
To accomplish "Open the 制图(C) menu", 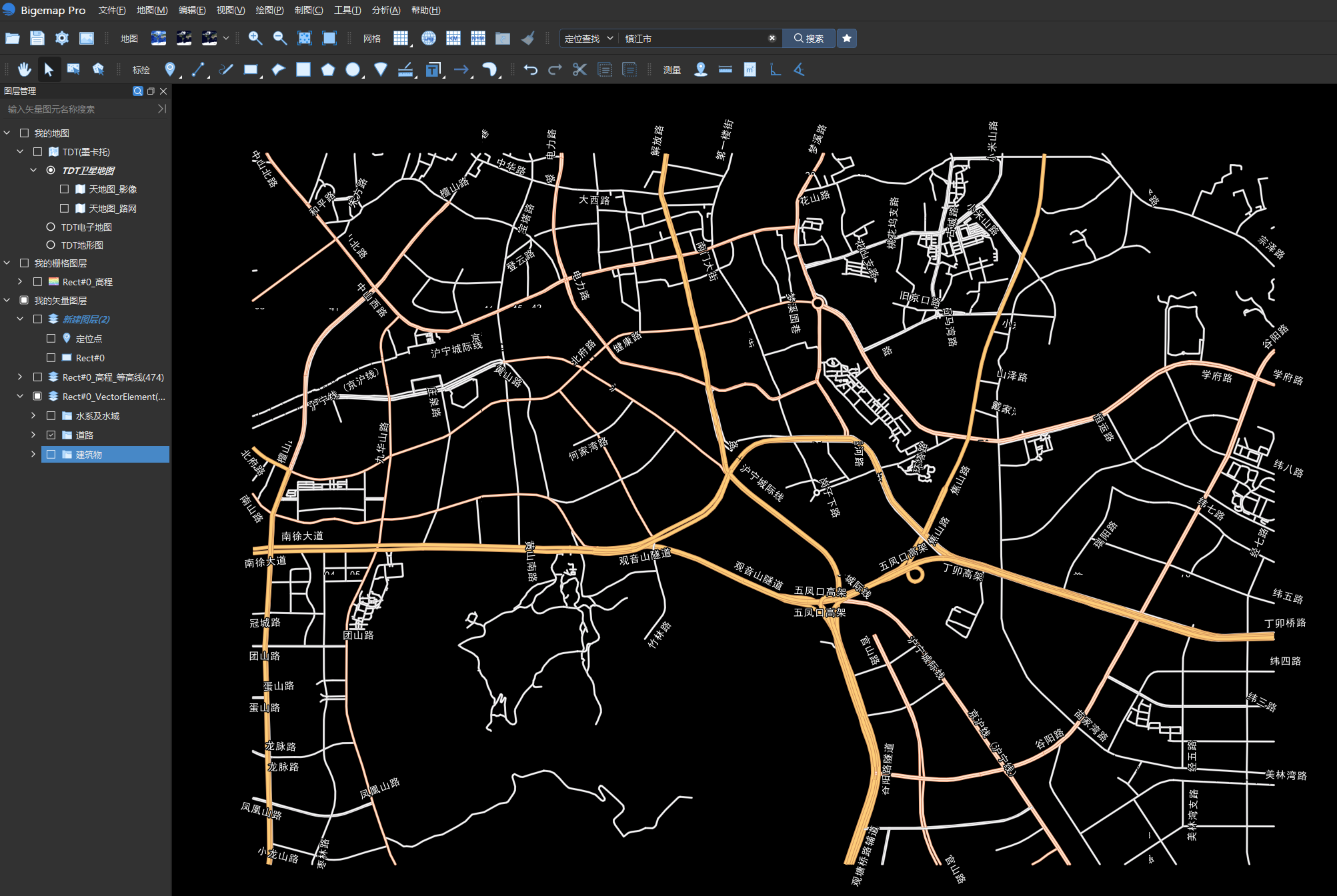I will (x=308, y=10).
